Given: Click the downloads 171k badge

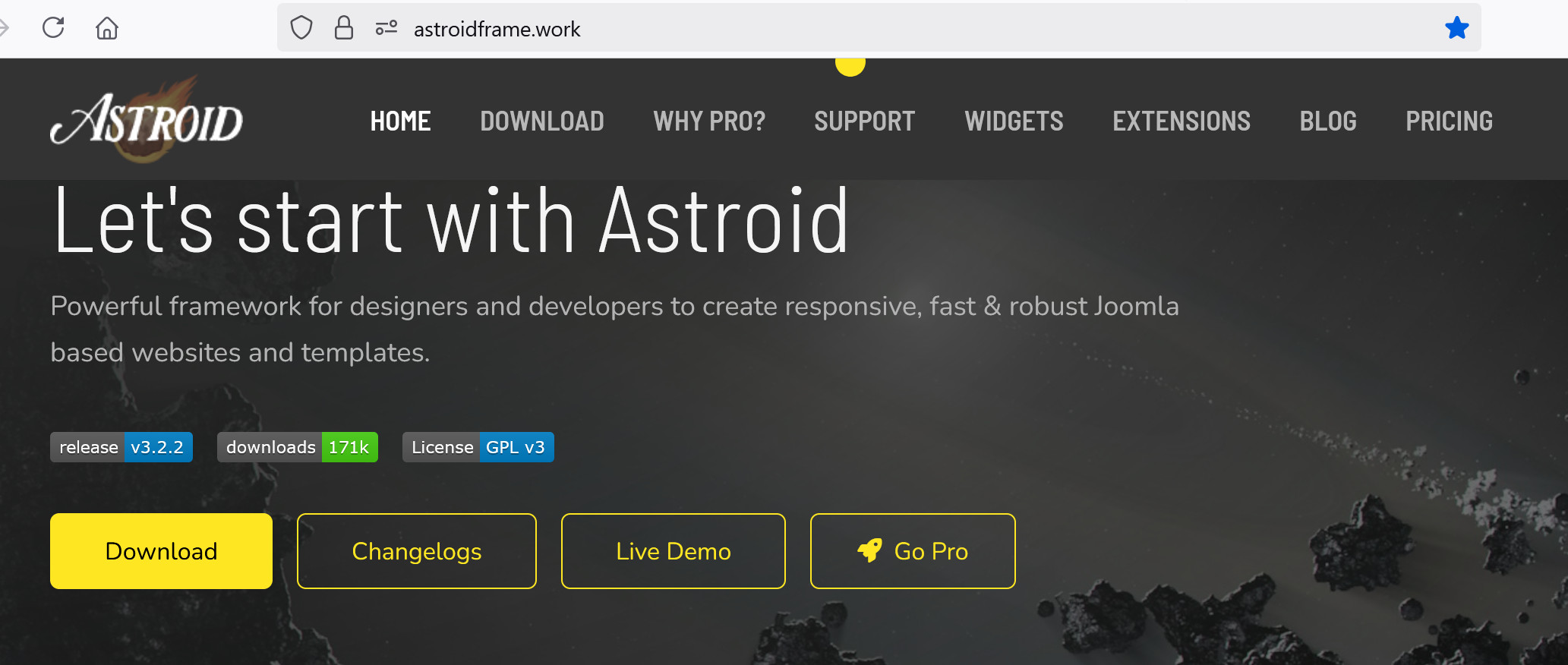Looking at the screenshot, I should [298, 447].
